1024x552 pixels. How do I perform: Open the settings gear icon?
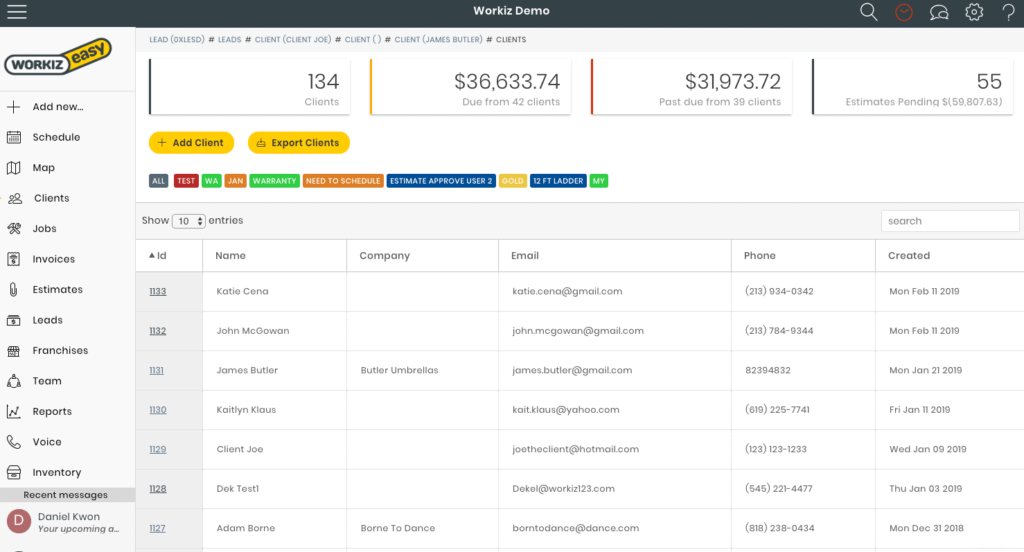click(974, 12)
